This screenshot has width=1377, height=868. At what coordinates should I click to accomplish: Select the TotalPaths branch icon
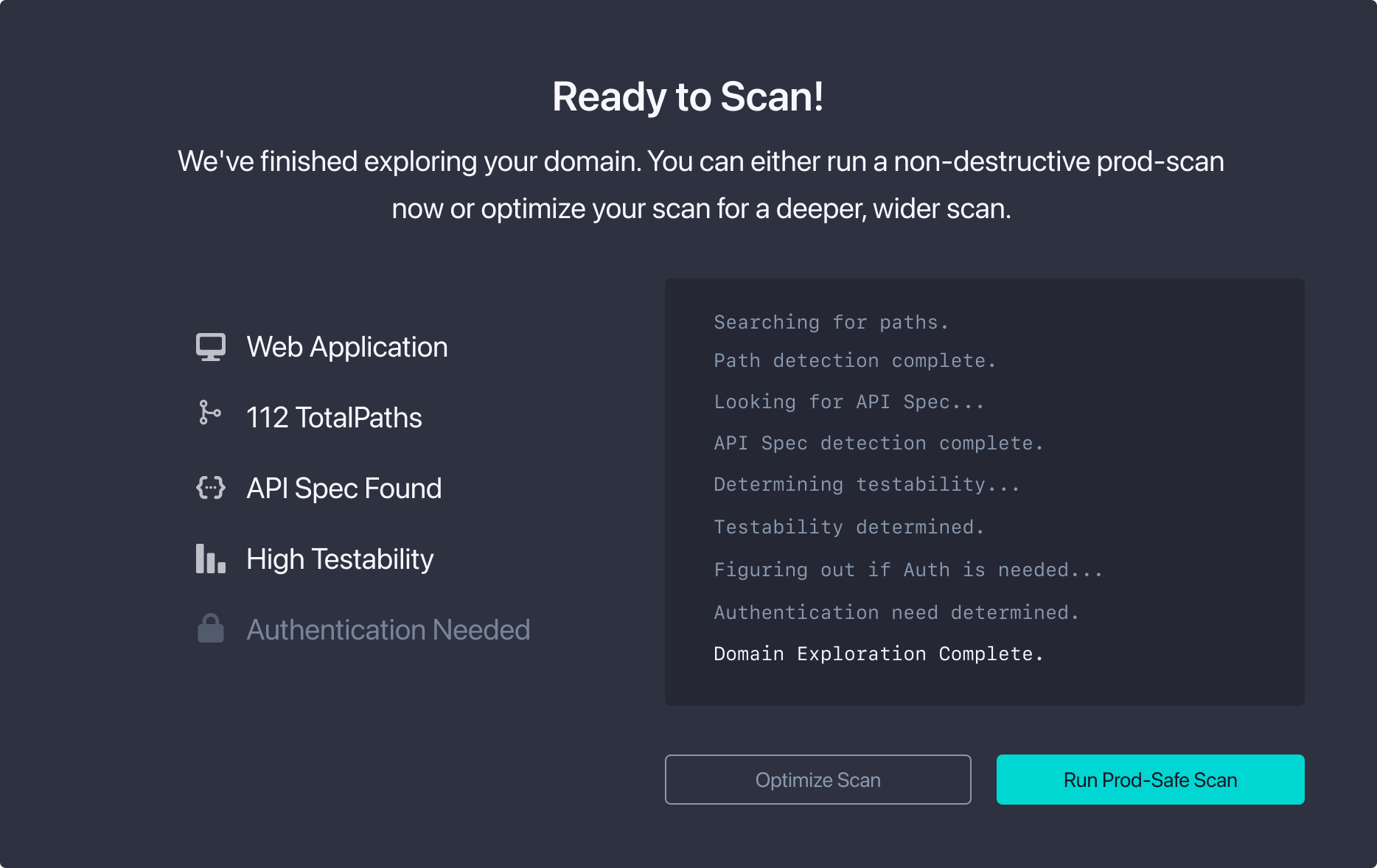pyautogui.click(x=209, y=415)
